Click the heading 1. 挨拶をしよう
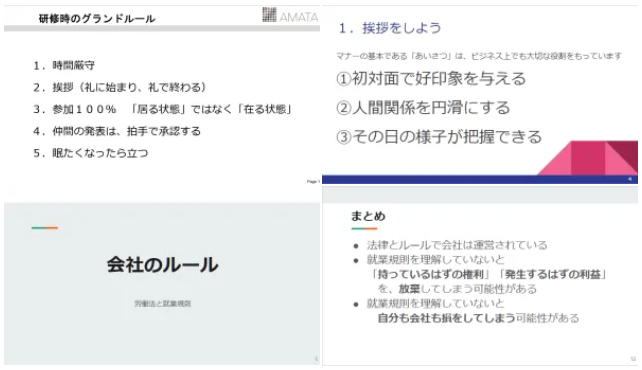642x370 pixels. pos(390,28)
